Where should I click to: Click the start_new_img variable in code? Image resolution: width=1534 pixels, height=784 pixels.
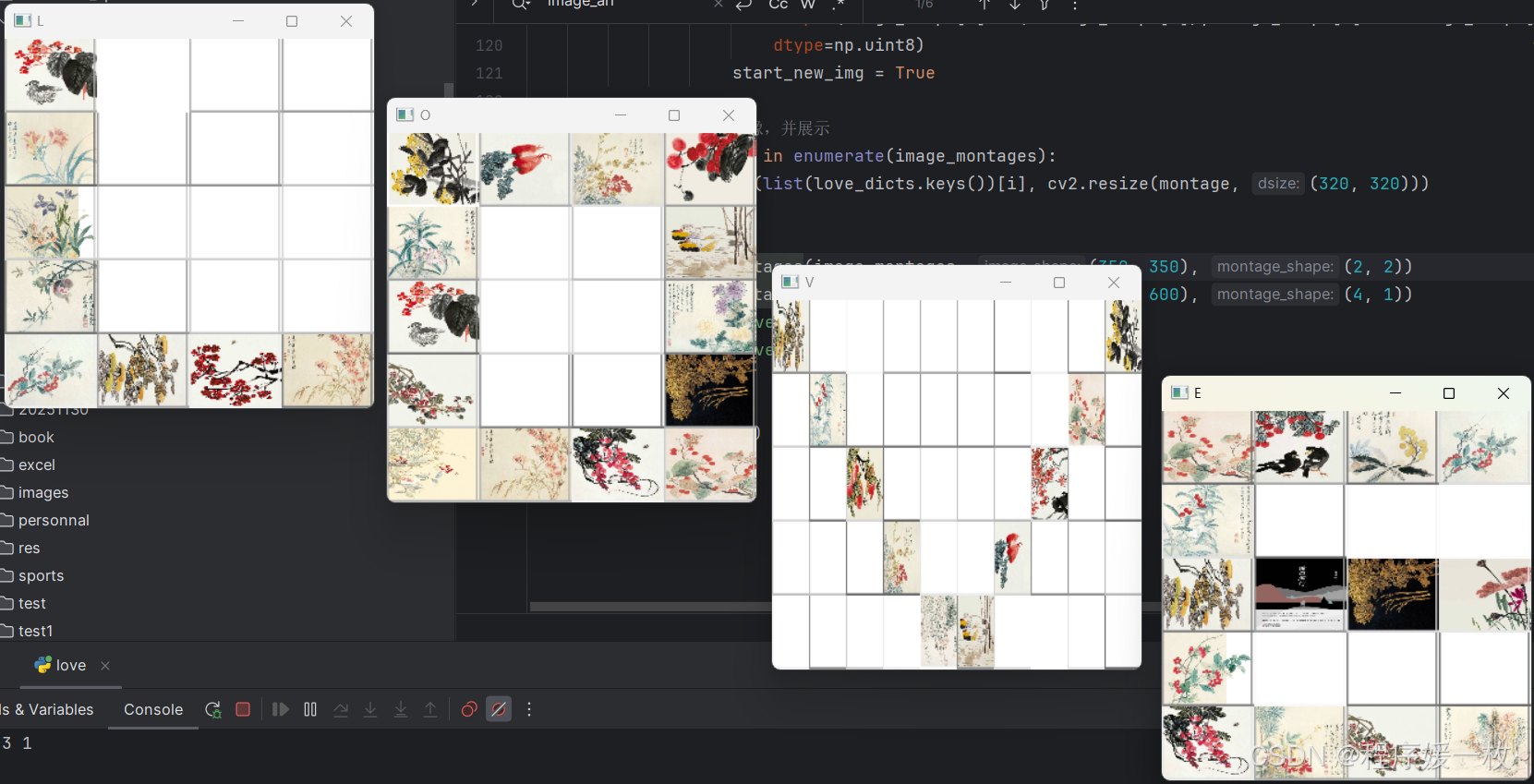(x=798, y=73)
